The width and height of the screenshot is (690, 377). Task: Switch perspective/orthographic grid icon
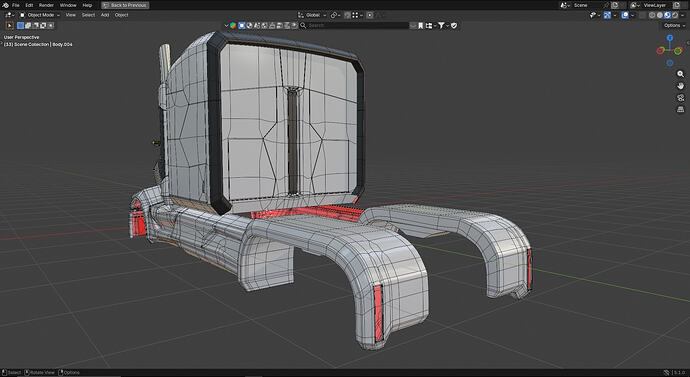680,109
